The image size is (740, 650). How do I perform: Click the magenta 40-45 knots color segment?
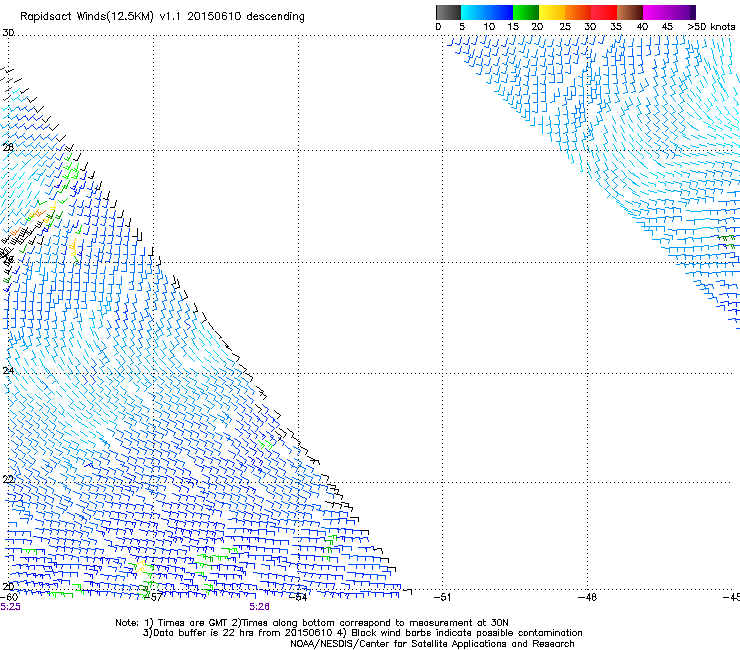pyautogui.click(x=656, y=12)
